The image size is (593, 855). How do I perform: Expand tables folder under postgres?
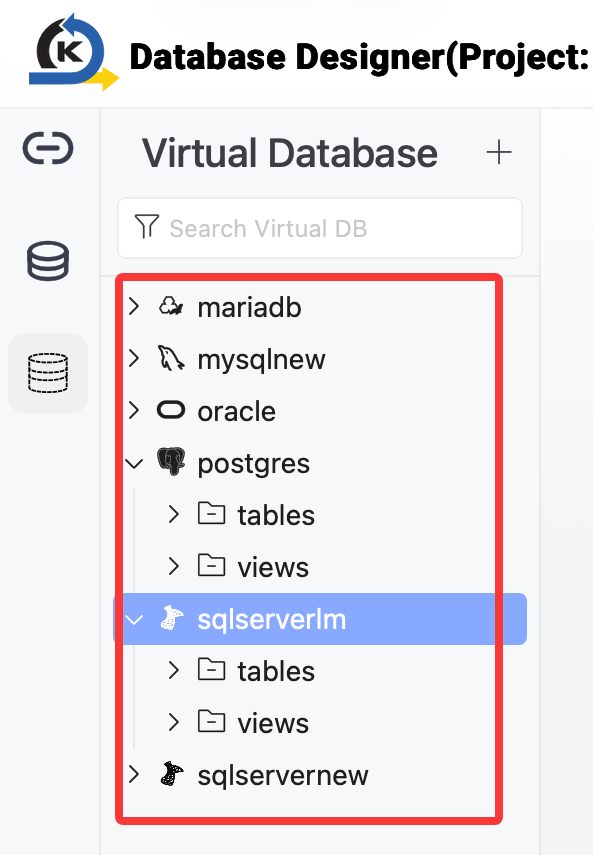point(174,514)
